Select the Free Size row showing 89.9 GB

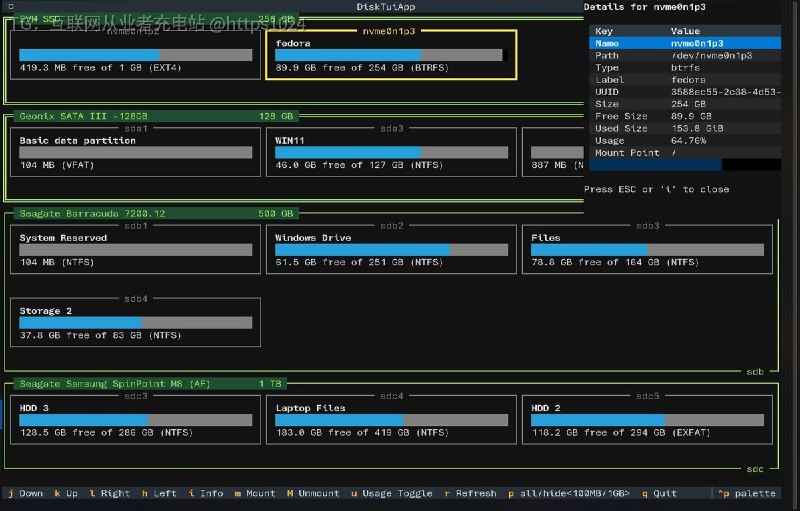point(685,116)
